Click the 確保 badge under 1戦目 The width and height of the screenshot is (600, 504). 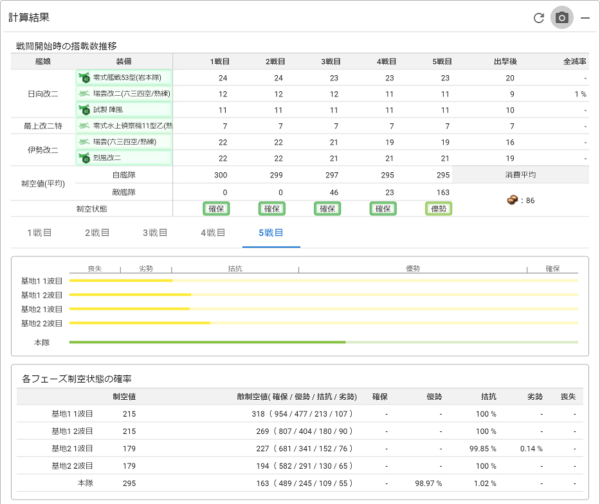click(x=216, y=209)
